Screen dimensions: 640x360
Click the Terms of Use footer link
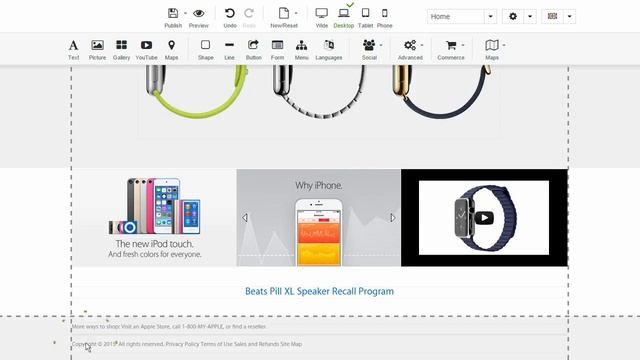(x=217, y=344)
